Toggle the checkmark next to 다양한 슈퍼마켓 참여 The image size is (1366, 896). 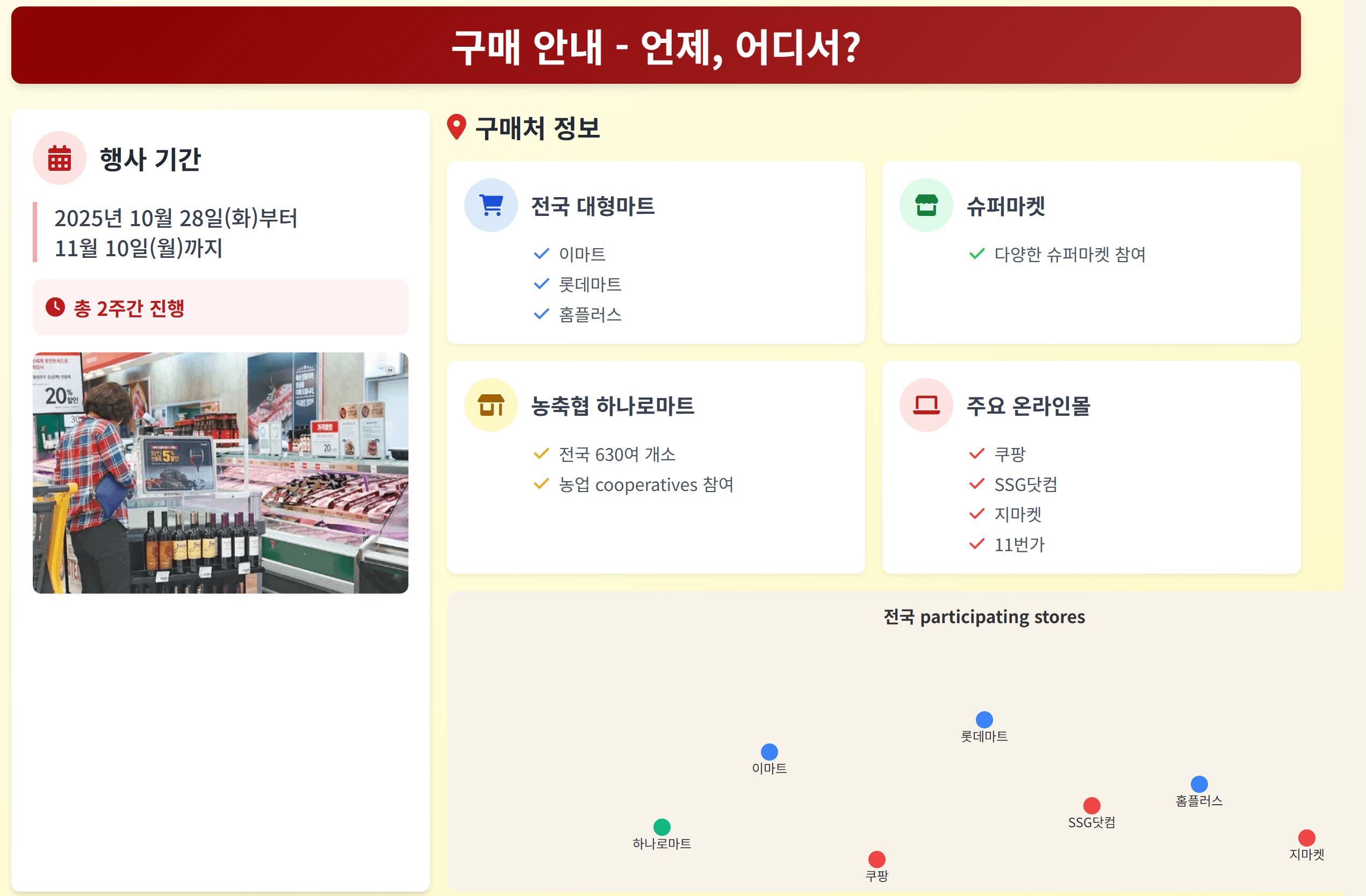point(976,254)
